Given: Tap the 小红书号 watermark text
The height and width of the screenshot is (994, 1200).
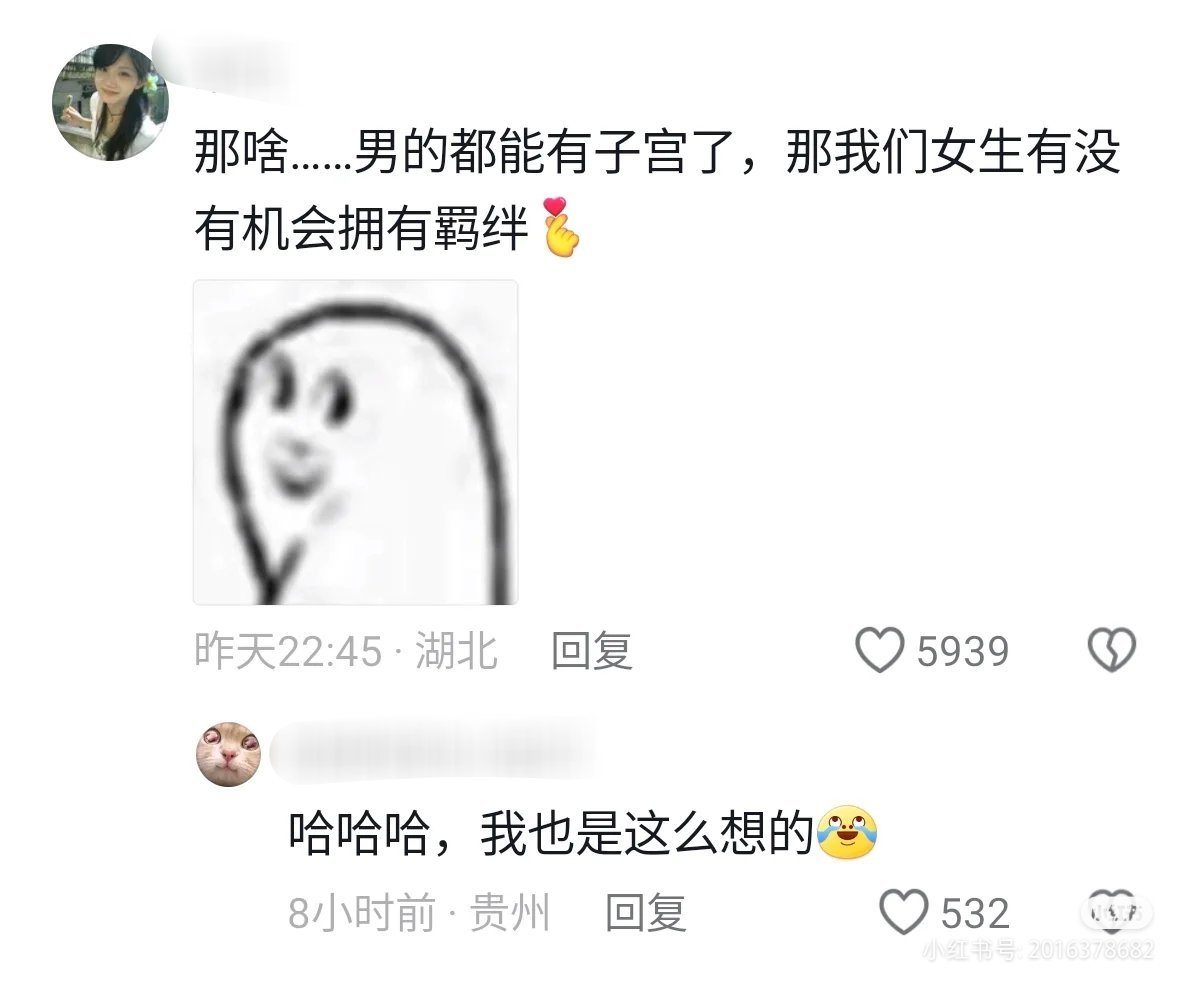Looking at the screenshot, I should click(1038, 949).
